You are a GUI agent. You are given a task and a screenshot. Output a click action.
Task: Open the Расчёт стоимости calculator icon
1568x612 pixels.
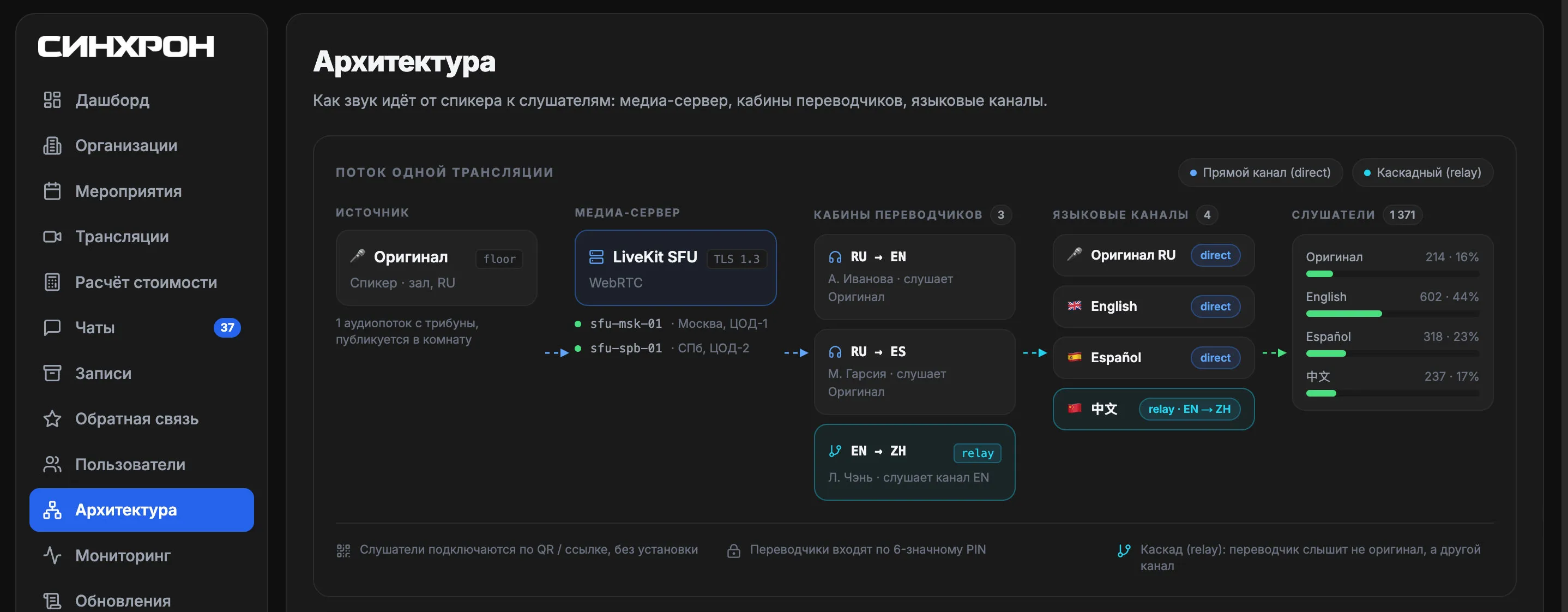(x=52, y=282)
